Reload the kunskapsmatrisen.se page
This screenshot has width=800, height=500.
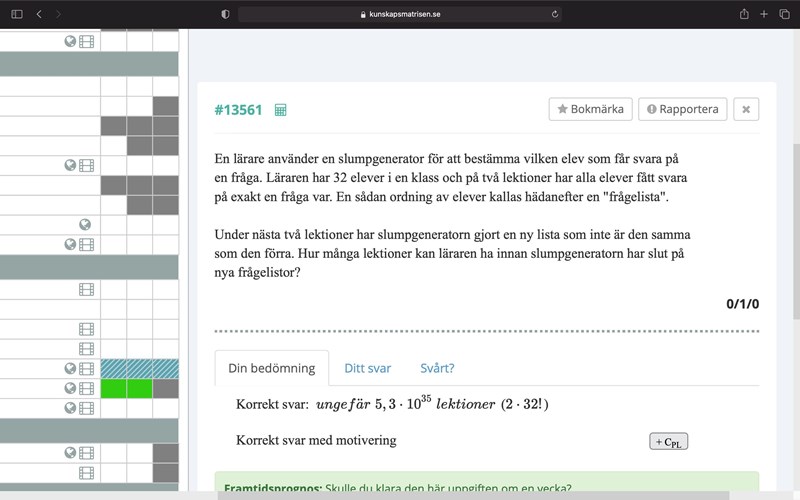click(x=555, y=14)
